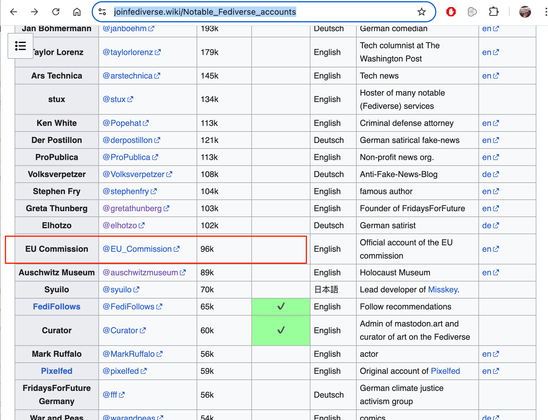
Task: Open the FediFollows wiki page link
Action: pos(57,307)
